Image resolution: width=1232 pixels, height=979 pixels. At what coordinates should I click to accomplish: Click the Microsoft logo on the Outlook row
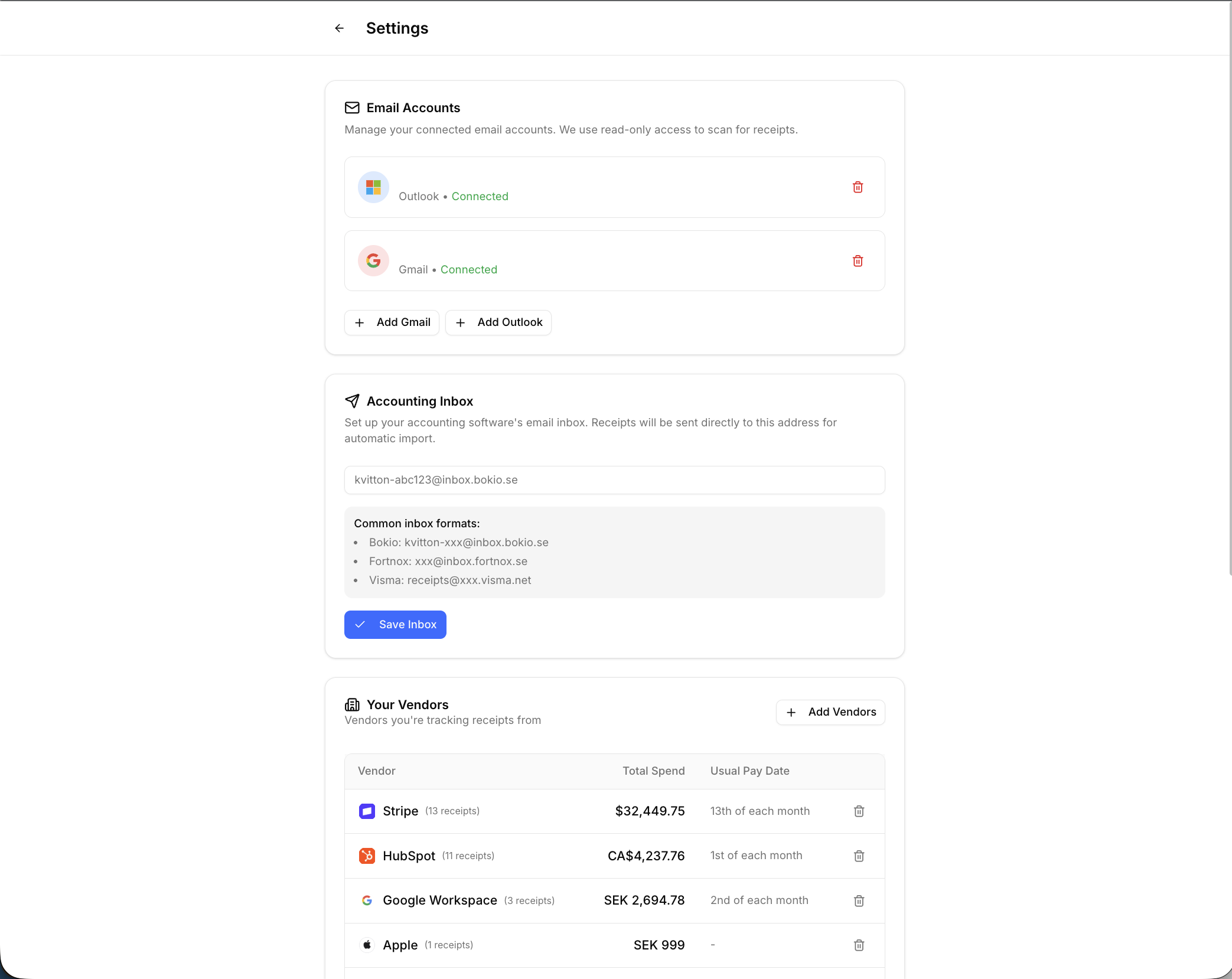[x=373, y=187]
